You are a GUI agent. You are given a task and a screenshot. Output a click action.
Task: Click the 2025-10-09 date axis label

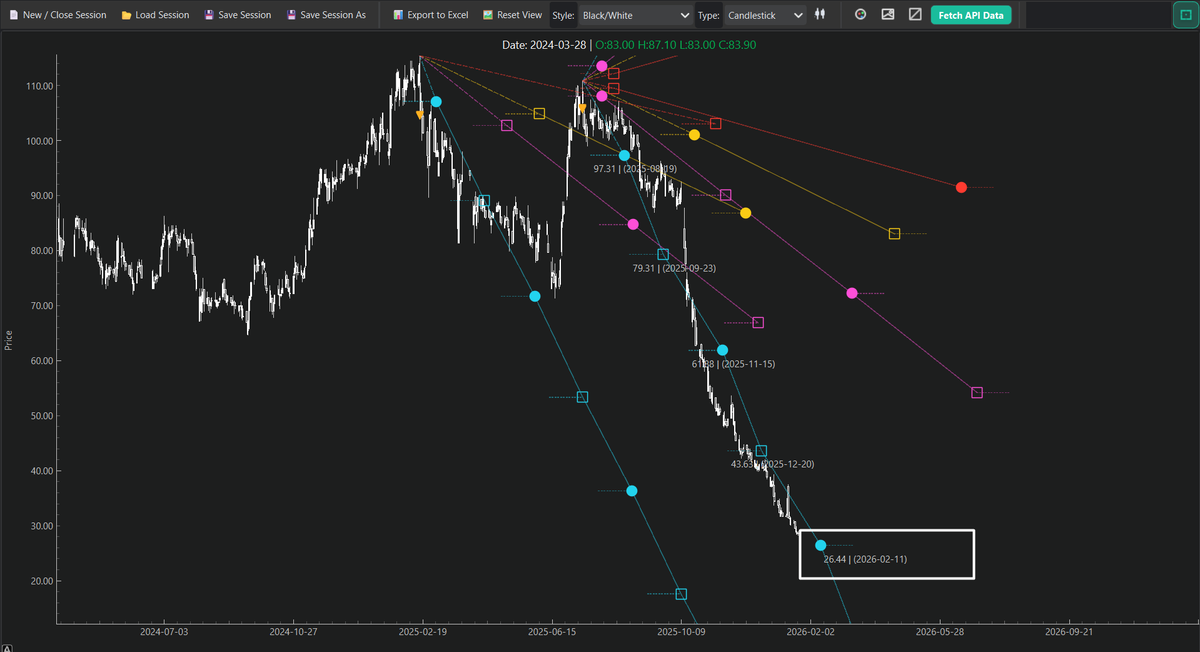(x=681, y=632)
